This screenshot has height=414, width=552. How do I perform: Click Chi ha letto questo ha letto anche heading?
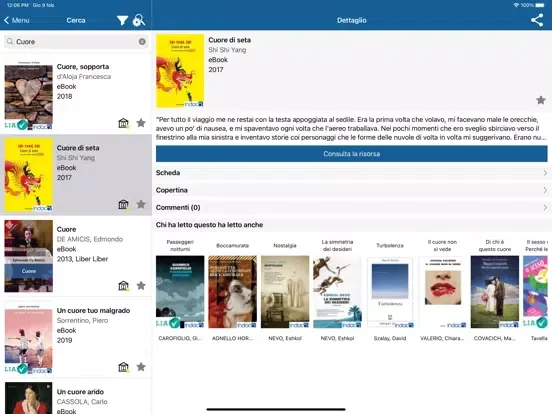pos(209,225)
